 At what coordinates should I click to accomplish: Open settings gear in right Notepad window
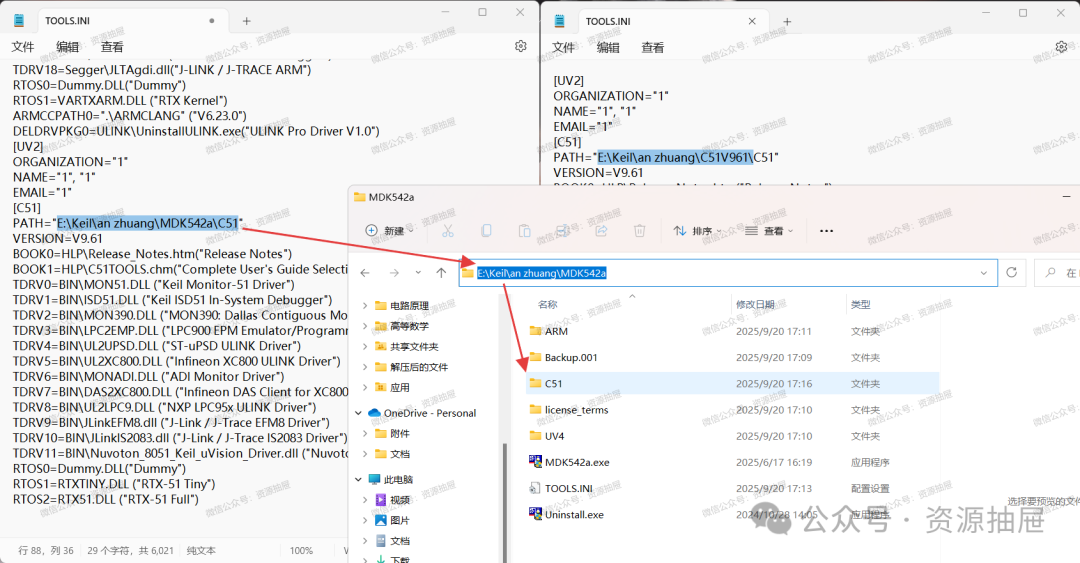(x=1061, y=46)
